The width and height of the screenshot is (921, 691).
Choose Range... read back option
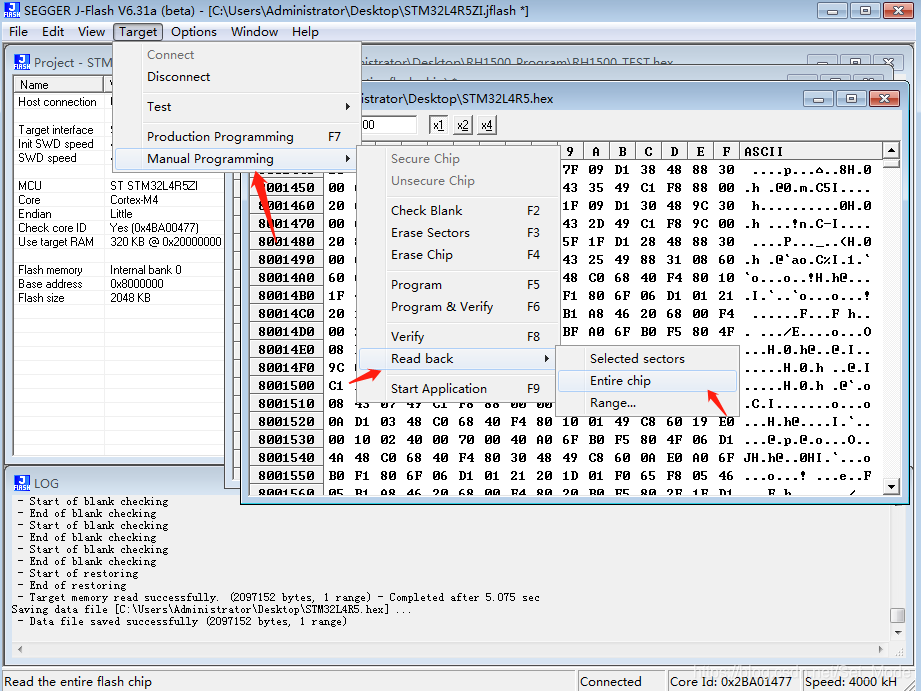(647, 403)
